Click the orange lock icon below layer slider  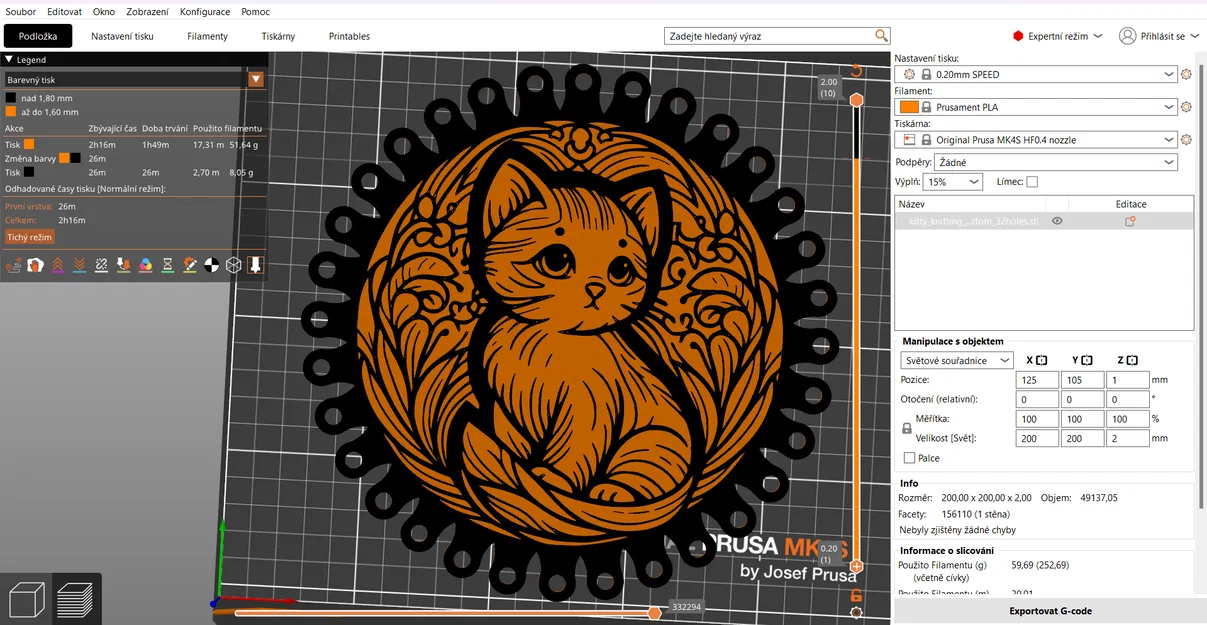click(856, 595)
